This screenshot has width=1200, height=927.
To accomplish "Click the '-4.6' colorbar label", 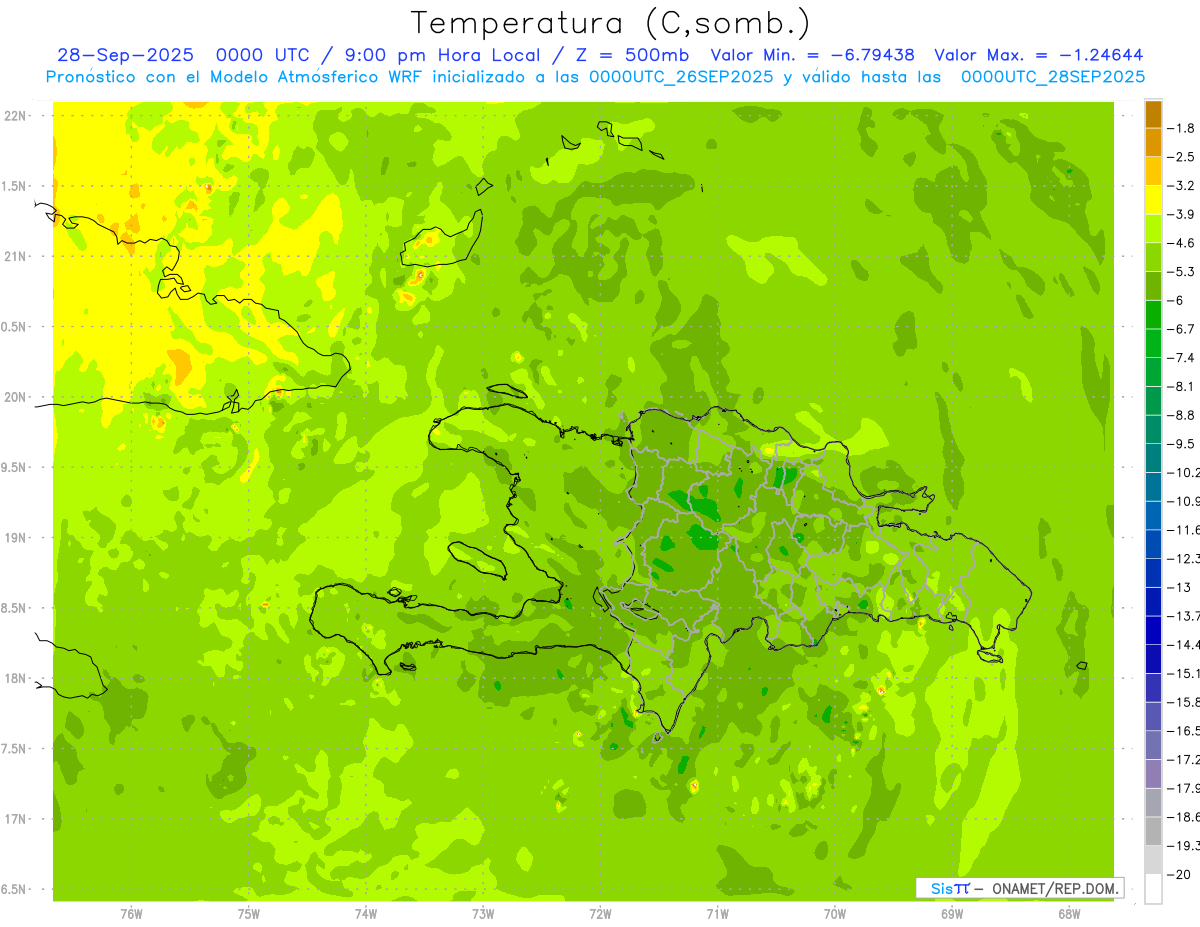I will [x=1183, y=243].
